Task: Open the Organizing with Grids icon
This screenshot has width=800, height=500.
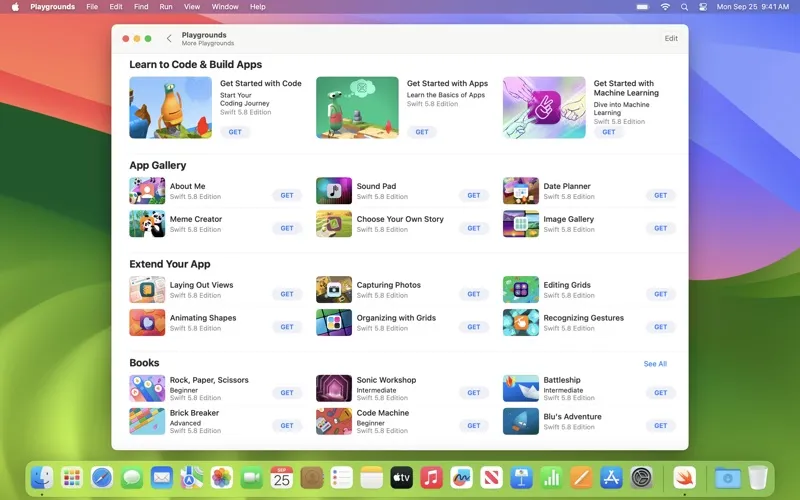Action: 334,322
